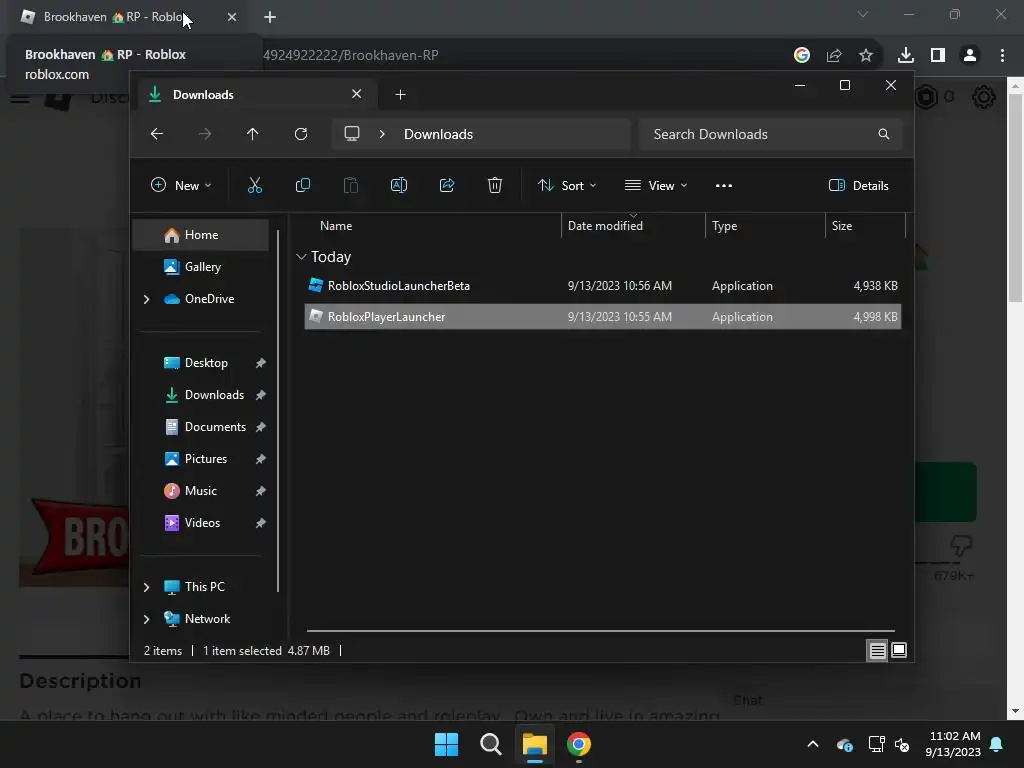Open Roblox settings gear icon in browser page
The height and width of the screenshot is (768, 1024).
[x=984, y=97]
